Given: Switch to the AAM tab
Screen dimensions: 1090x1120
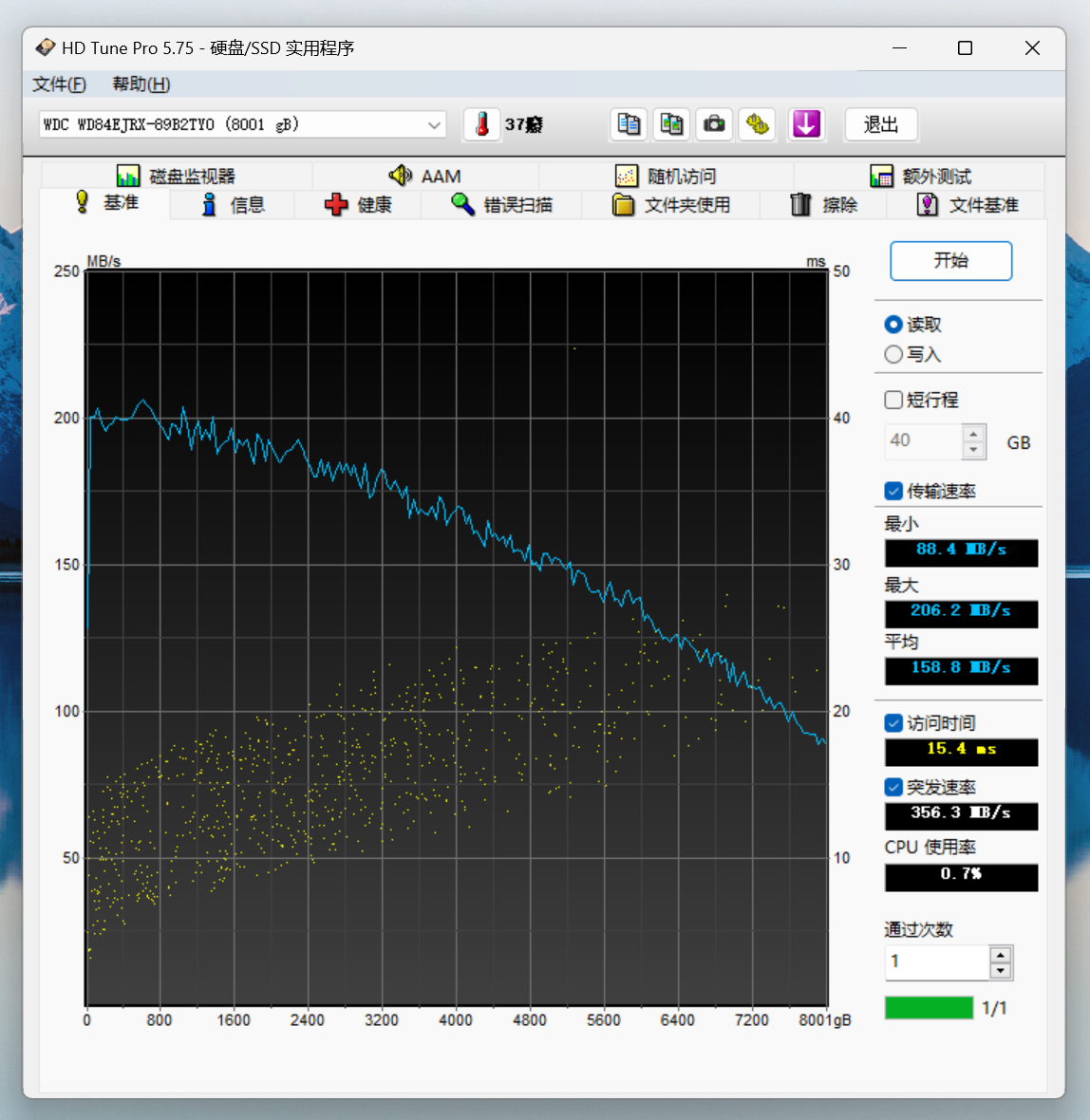Looking at the screenshot, I should [425, 176].
